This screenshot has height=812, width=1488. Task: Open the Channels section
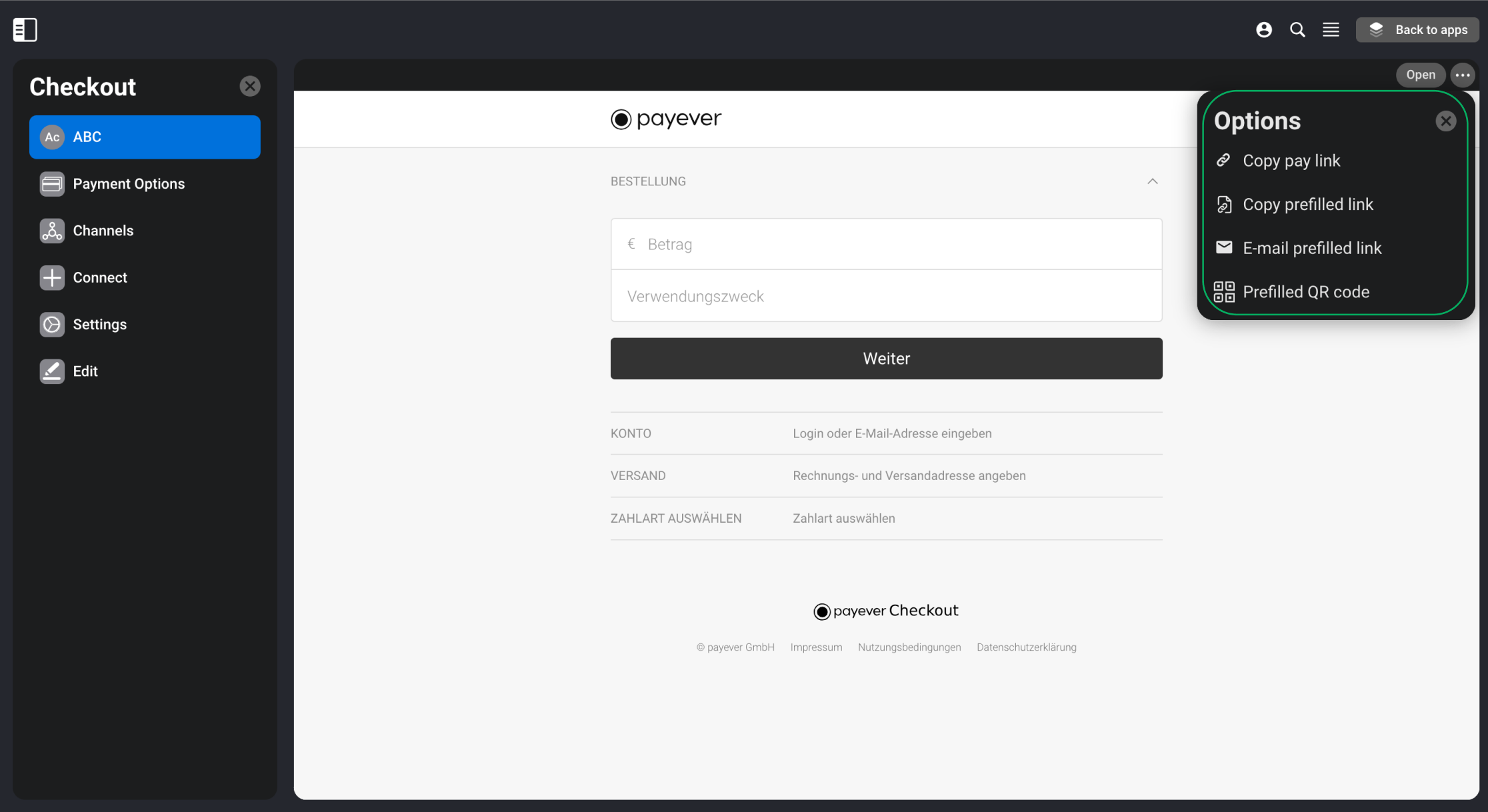click(145, 231)
